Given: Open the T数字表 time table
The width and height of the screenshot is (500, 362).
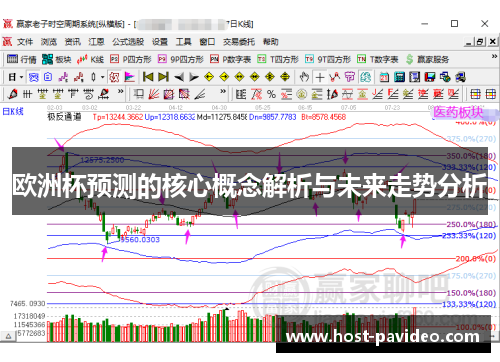Looking at the screenshot, I should point(378,59).
